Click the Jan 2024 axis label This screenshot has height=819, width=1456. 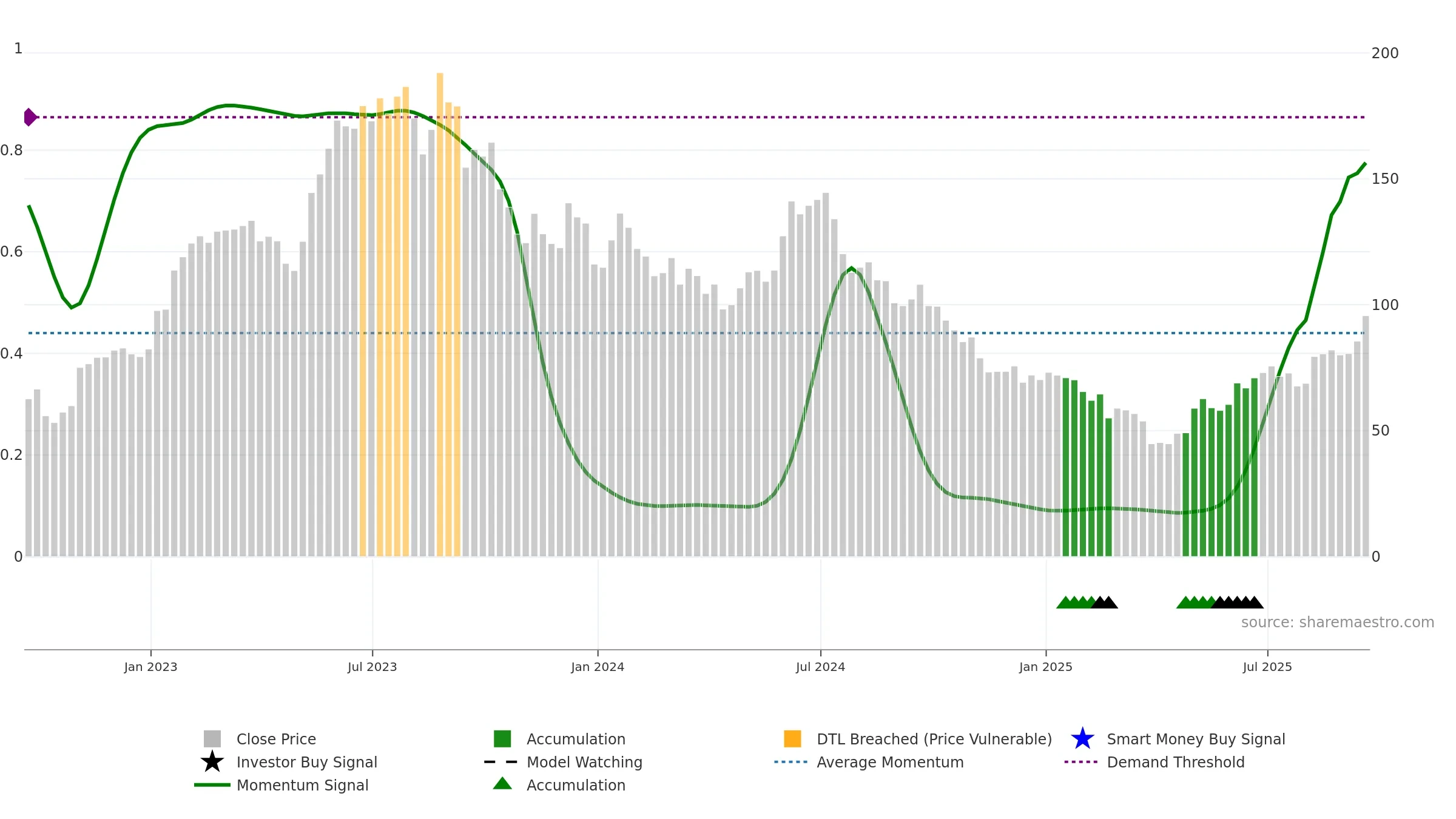click(x=598, y=667)
